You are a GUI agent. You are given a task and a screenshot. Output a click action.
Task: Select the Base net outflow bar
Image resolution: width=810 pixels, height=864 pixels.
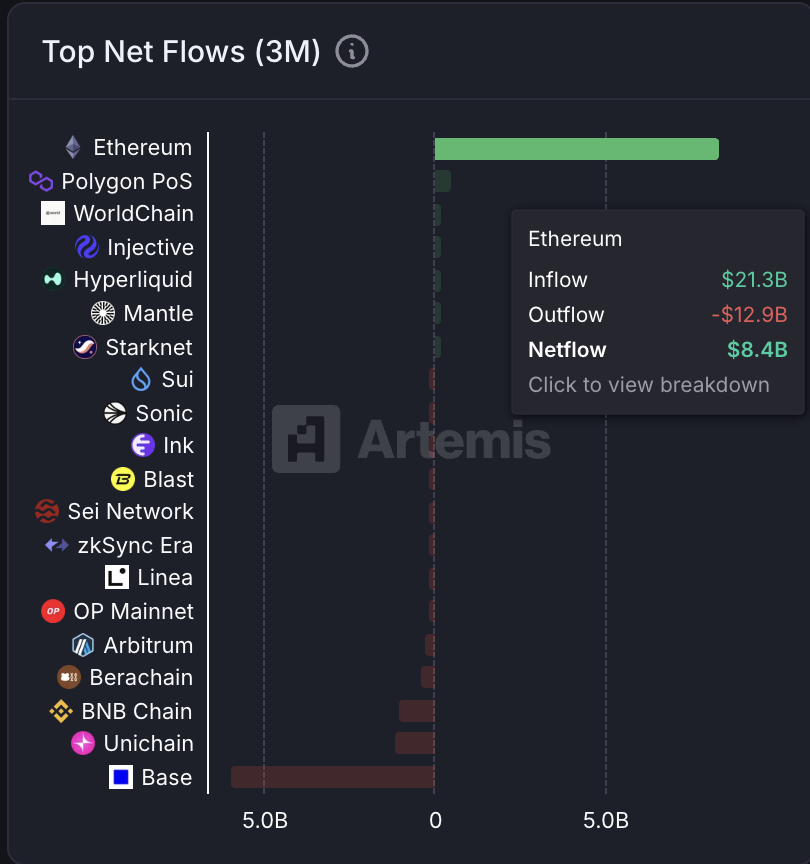[333, 777]
